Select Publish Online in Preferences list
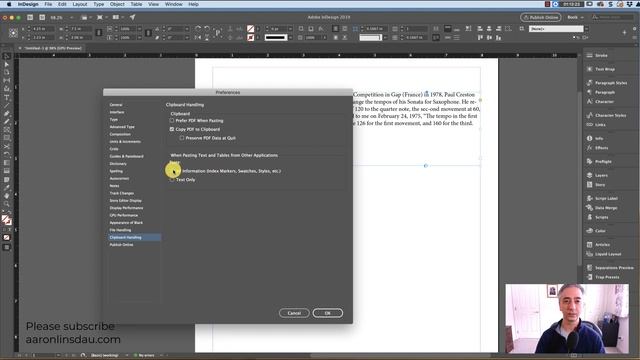The image size is (640, 360). [x=121, y=244]
